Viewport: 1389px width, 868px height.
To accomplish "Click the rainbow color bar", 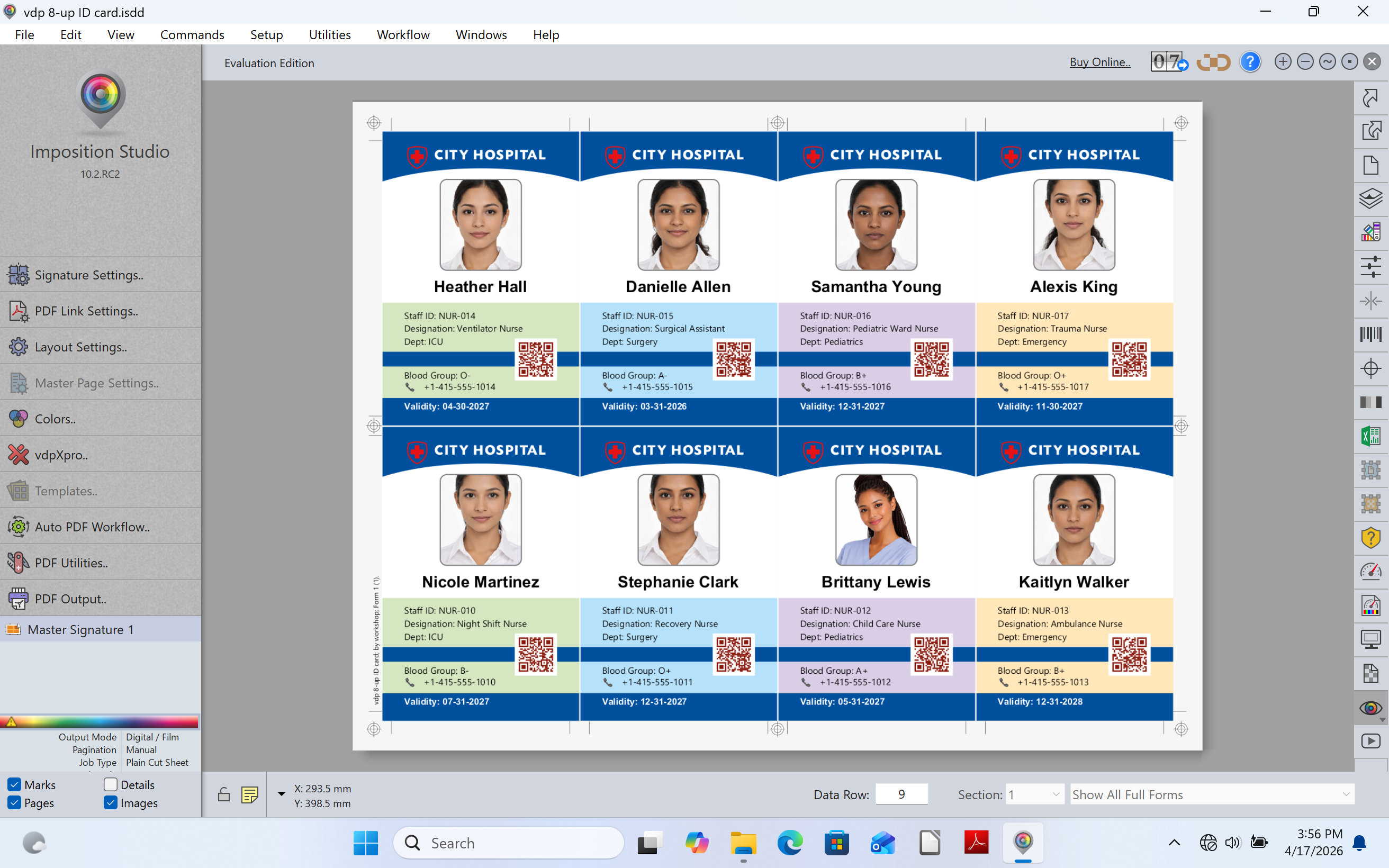I will tap(101, 721).
